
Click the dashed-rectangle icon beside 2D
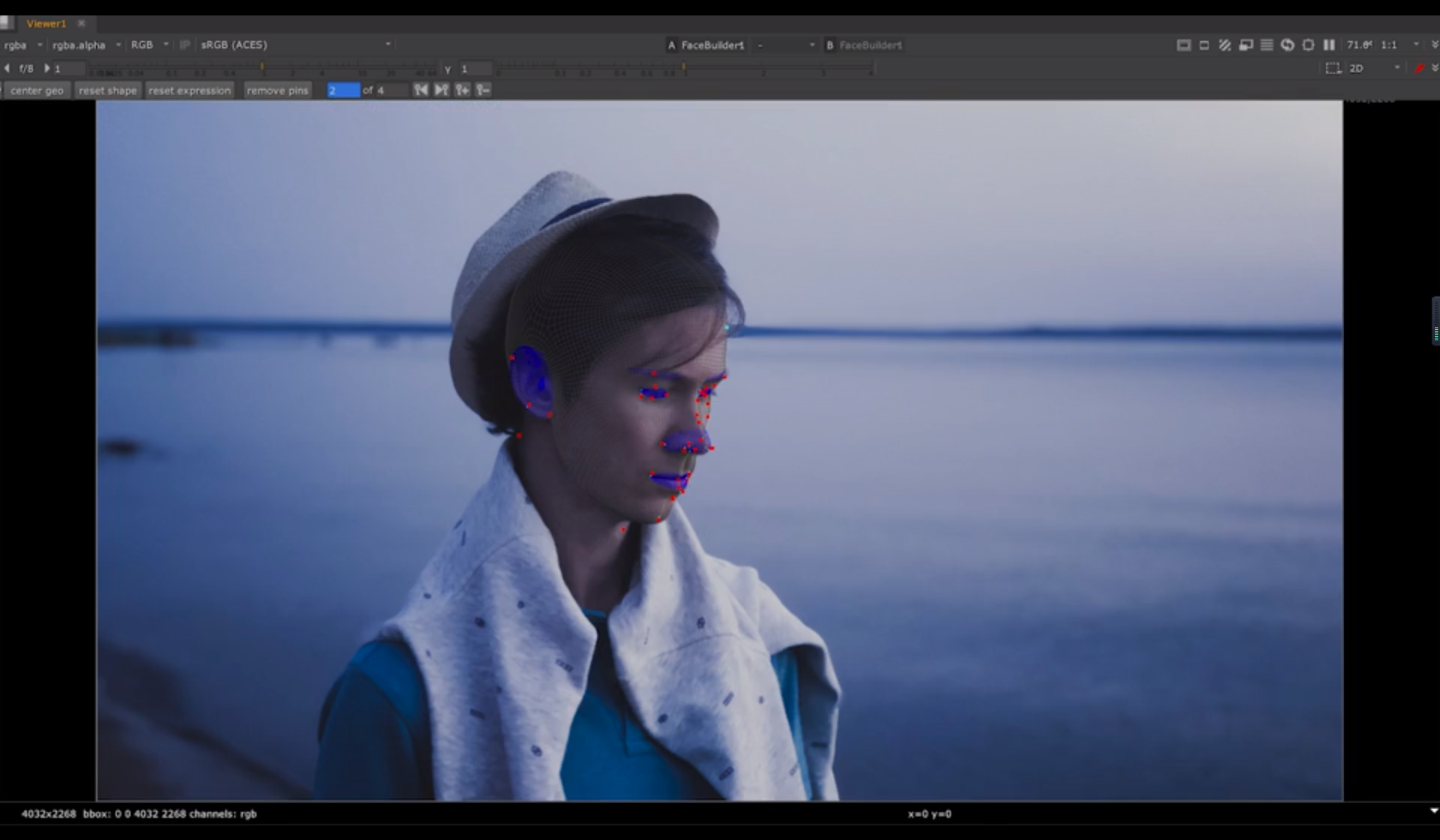pos(1333,68)
